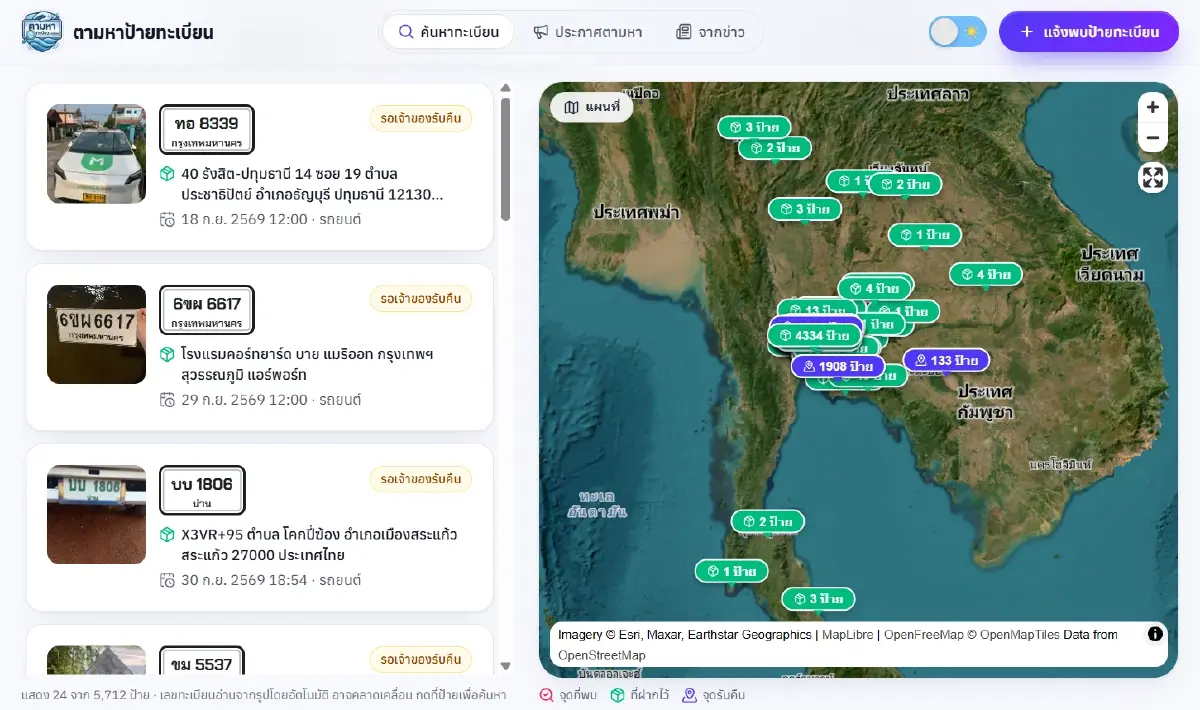Click the แผนที่ map style button
This screenshot has width=1200, height=710.
click(591, 107)
